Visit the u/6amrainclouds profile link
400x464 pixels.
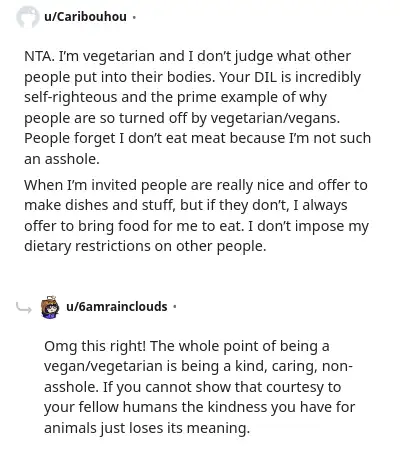pyautogui.click(x=117, y=306)
